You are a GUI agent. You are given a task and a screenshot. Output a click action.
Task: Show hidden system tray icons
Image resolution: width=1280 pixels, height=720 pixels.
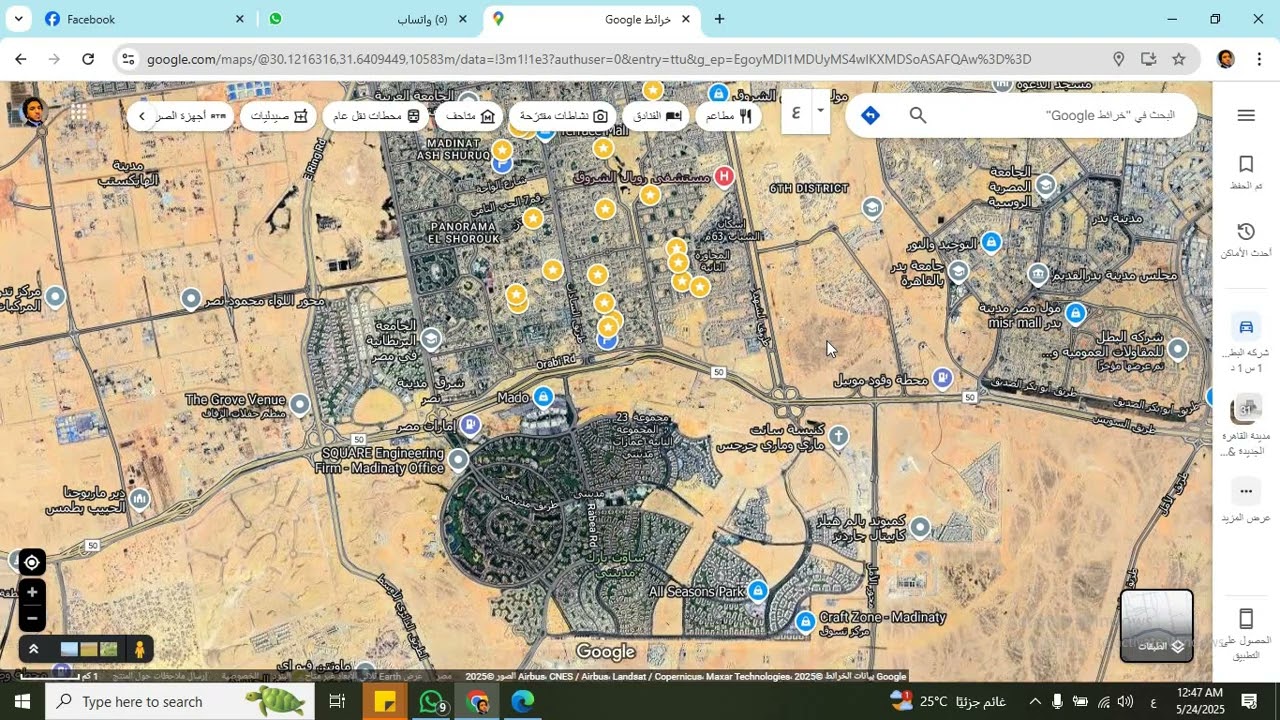pos(1035,701)
